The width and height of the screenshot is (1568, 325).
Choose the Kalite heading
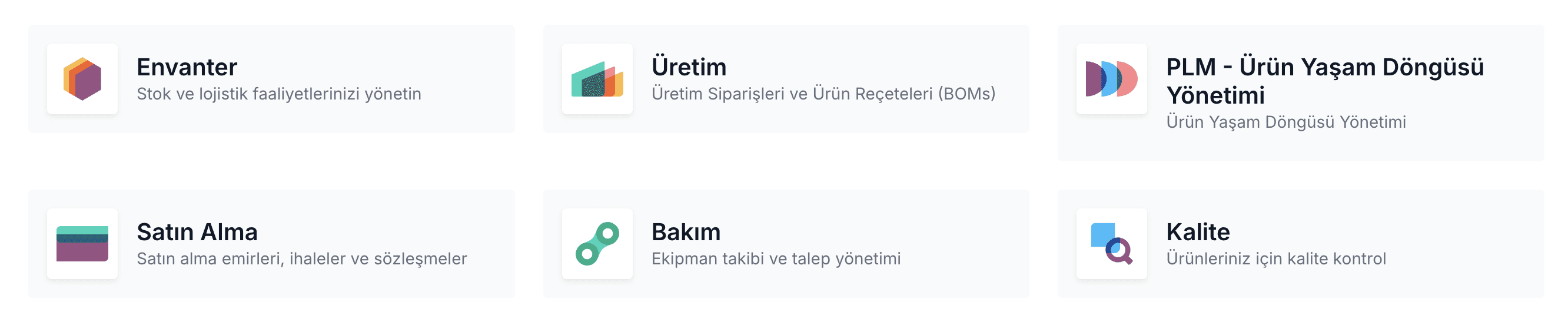(1198, 232)
